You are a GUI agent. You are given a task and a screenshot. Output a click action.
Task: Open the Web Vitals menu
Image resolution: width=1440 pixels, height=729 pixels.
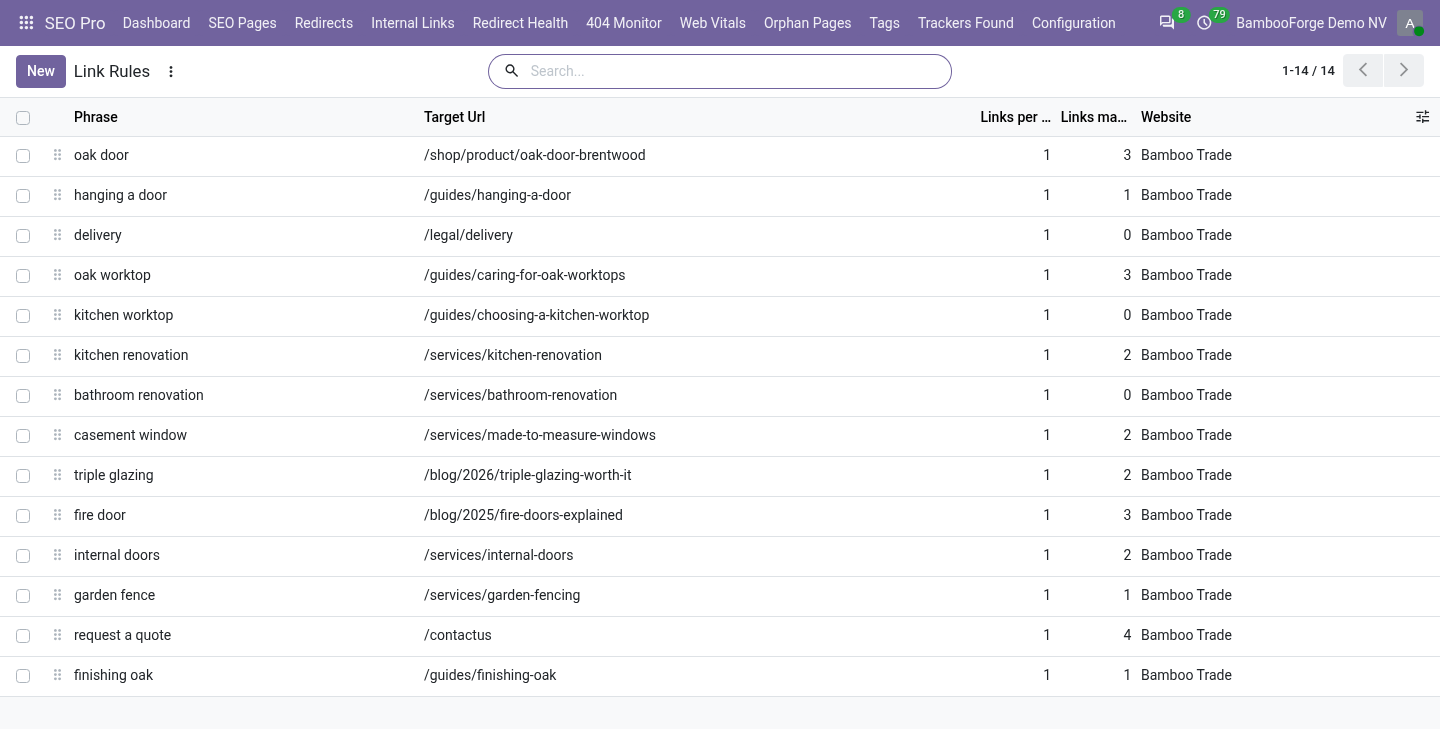pyautogui.click(x=712, y=23)
